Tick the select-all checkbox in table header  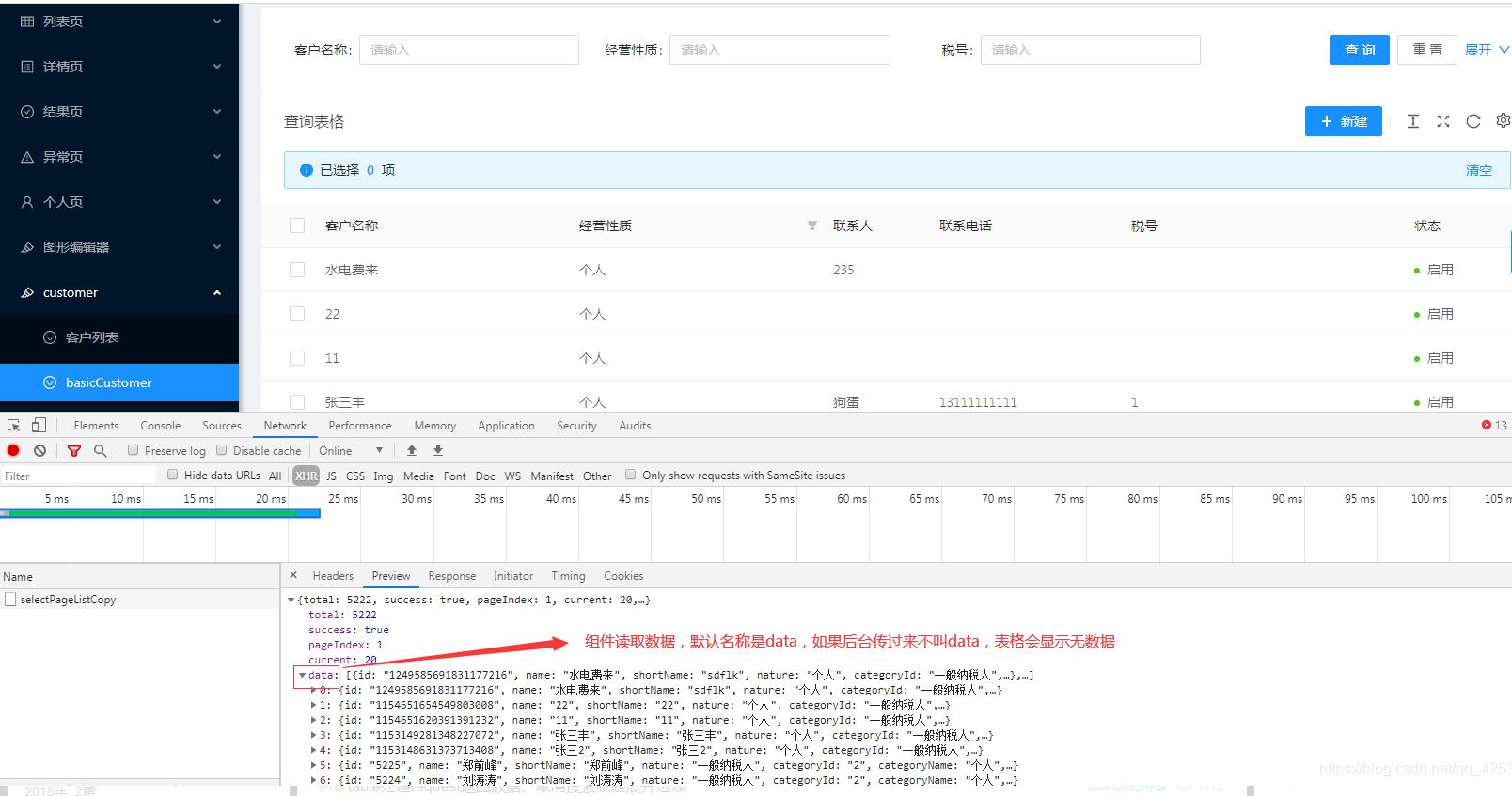pos(297,226)
